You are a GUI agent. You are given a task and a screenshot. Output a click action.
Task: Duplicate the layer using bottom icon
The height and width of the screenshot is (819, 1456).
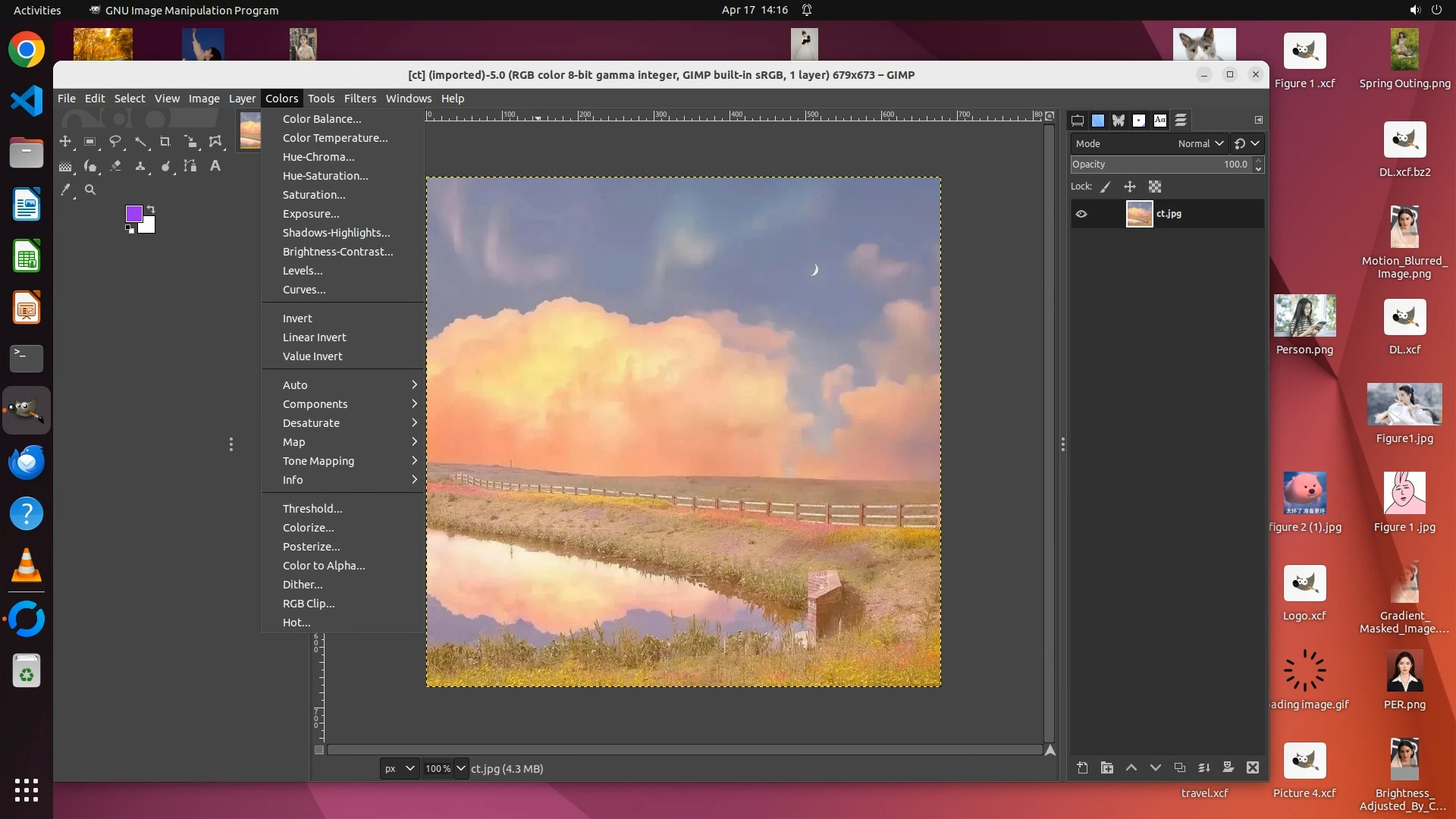(1180, 768)
